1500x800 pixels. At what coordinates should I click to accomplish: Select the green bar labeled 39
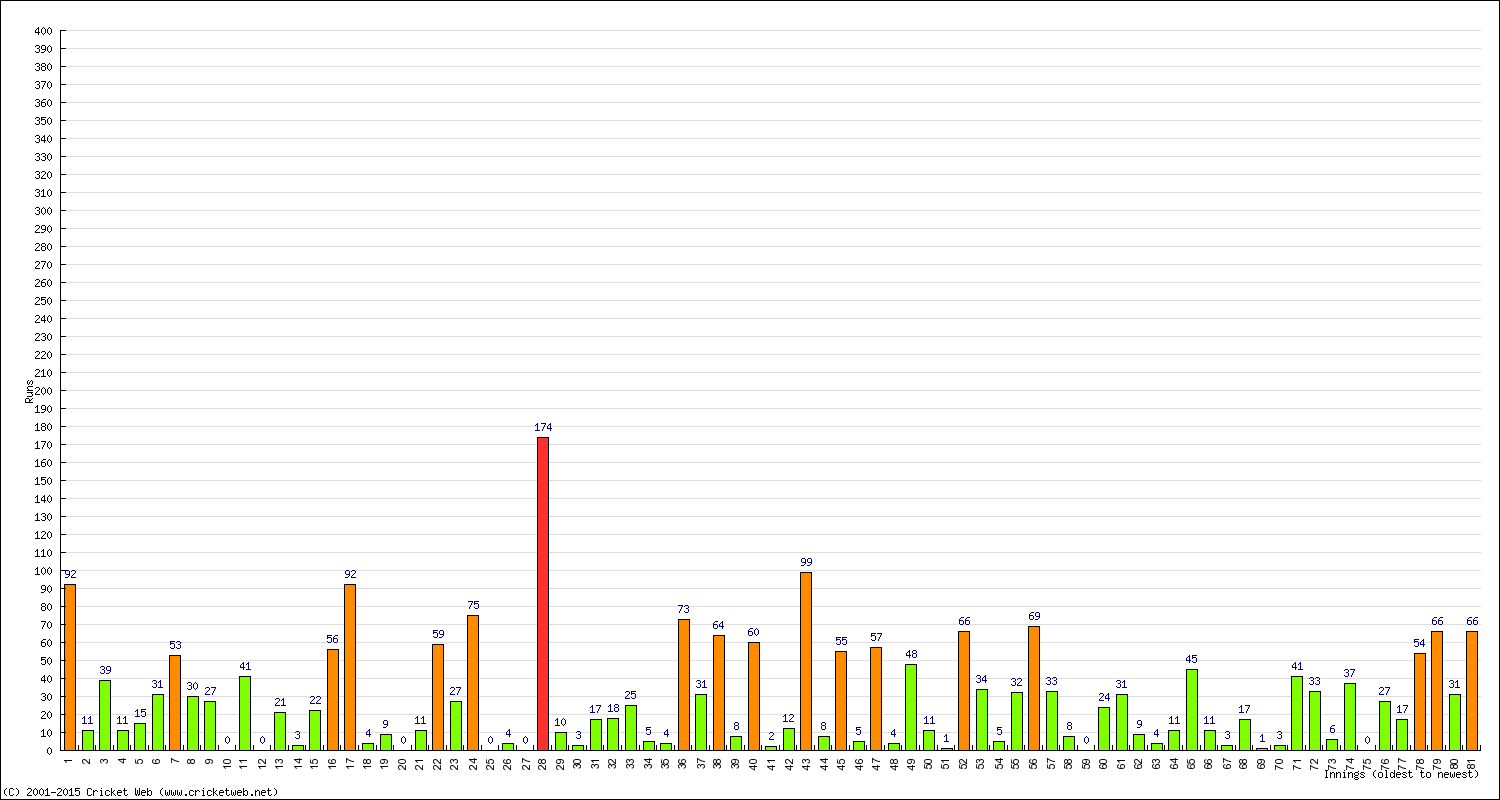[x=105, y=715]
